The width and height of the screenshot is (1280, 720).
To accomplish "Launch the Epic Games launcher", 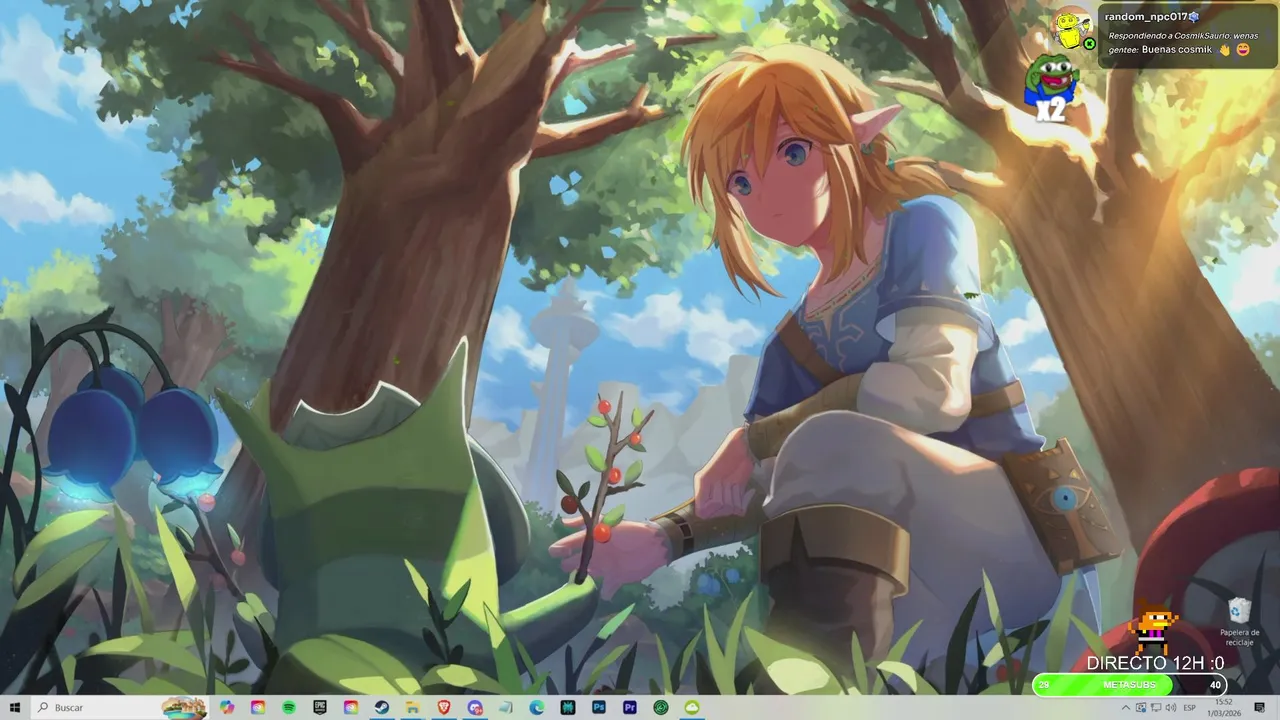I will tap(320, 707).
